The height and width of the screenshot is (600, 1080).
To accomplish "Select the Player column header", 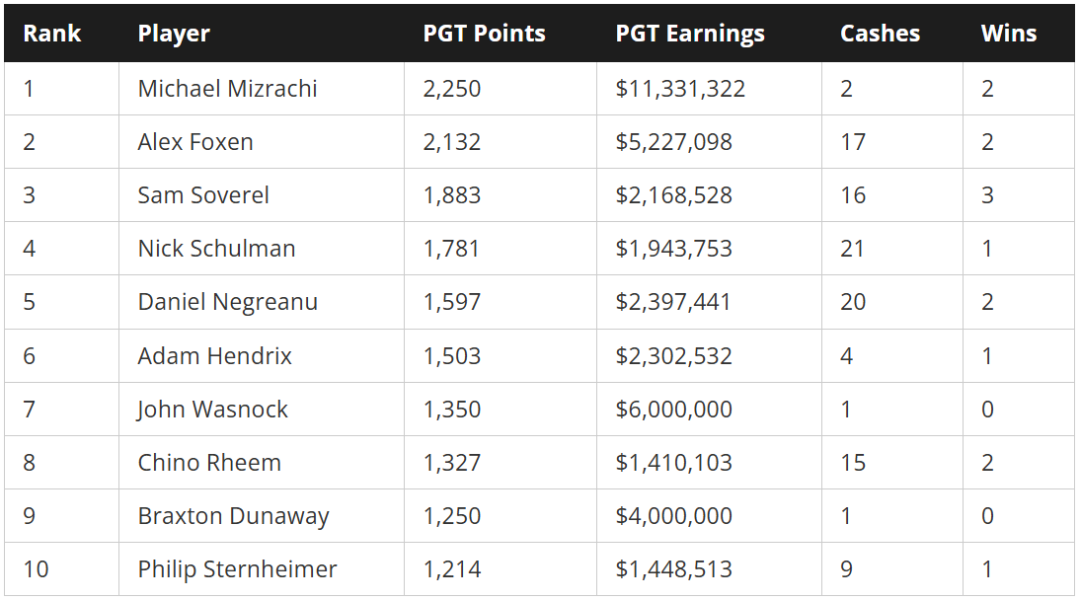I will coord(174,34).
